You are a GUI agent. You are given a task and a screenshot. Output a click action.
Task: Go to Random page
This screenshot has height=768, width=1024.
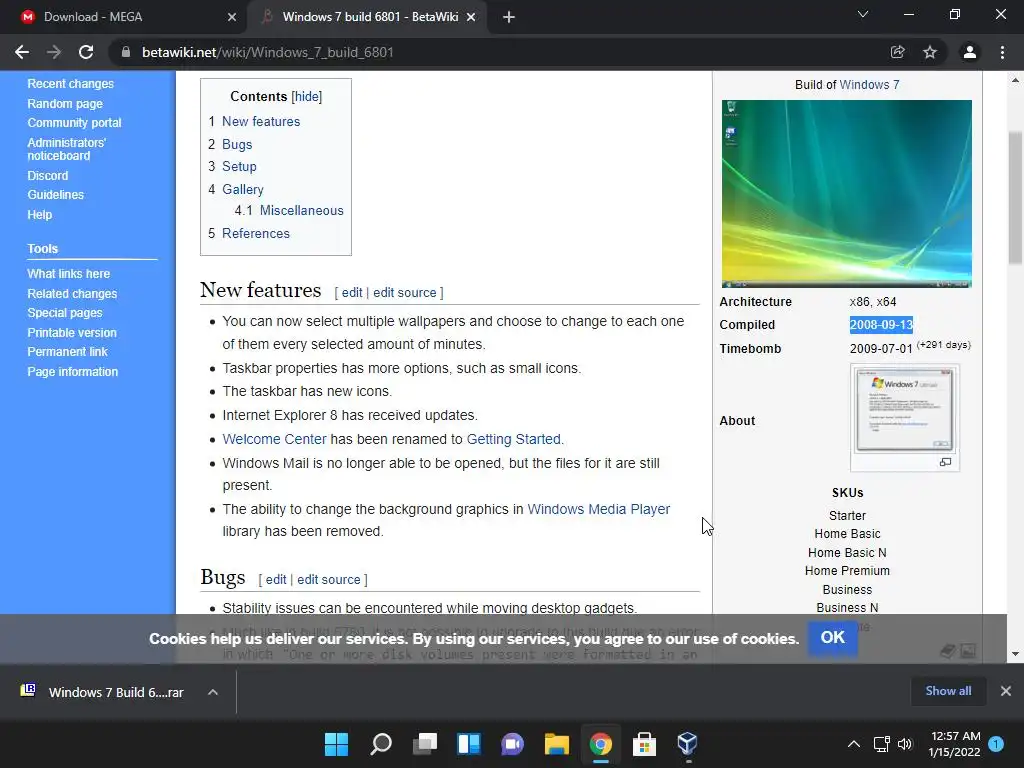point(65,103)
